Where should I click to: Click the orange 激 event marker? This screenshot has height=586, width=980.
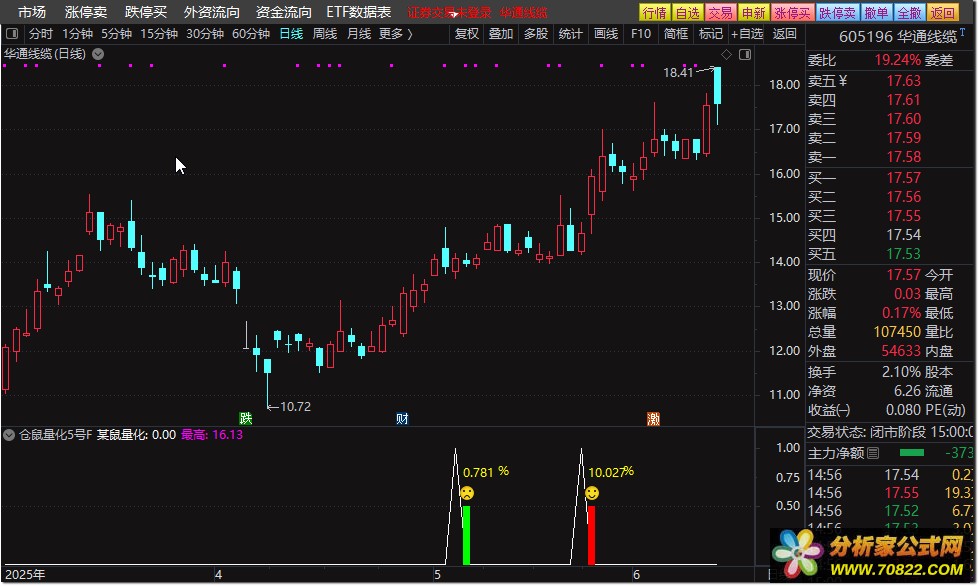pos(653,419)
